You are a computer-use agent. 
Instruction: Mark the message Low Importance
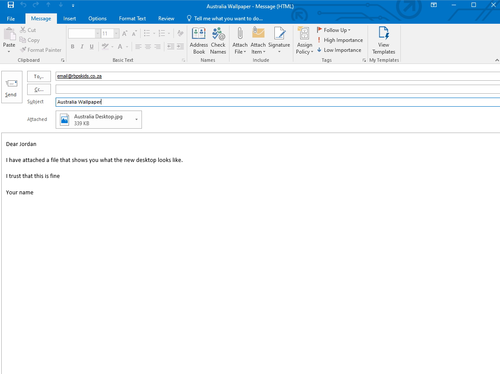click(x=339, y=50)
